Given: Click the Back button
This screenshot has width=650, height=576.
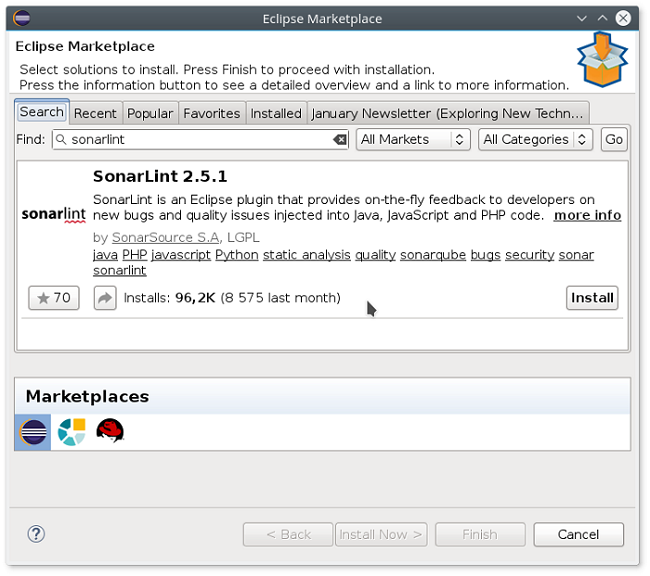Looking at the screenshot, I should click(x=288, y=535).
